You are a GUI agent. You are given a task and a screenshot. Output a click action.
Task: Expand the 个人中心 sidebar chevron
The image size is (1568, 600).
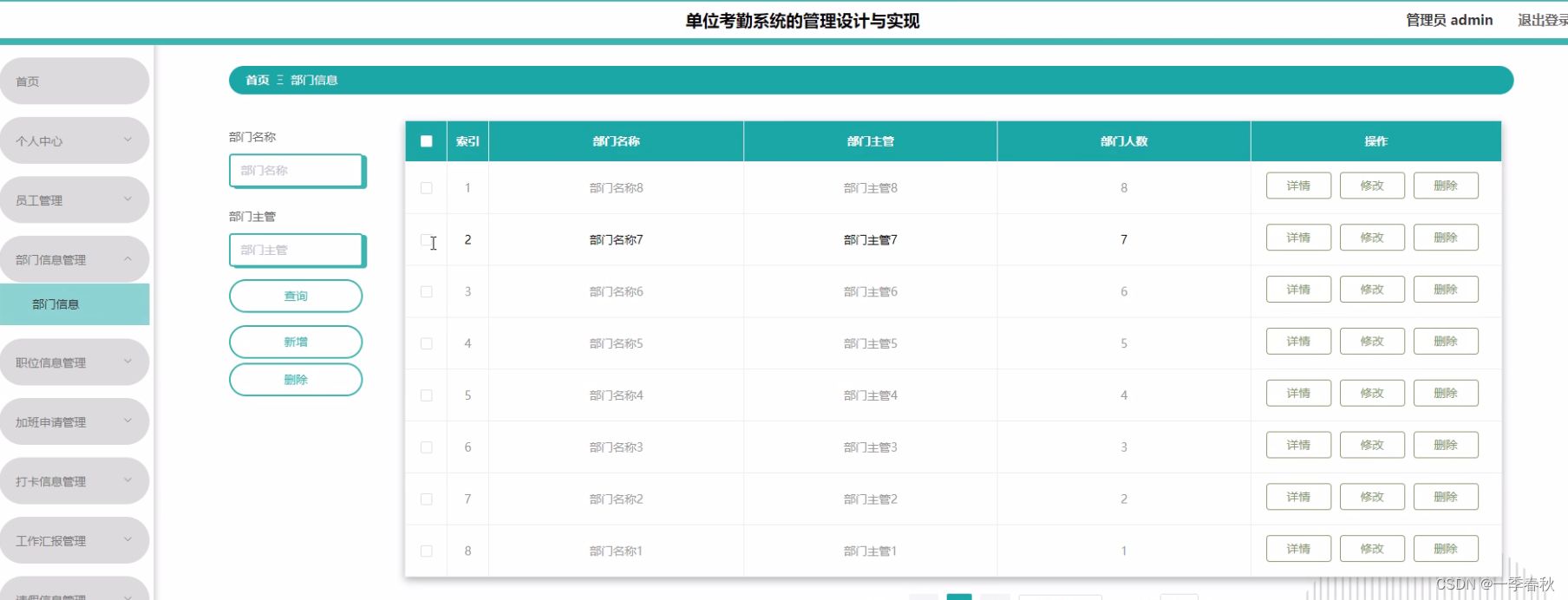coord(127,140)
